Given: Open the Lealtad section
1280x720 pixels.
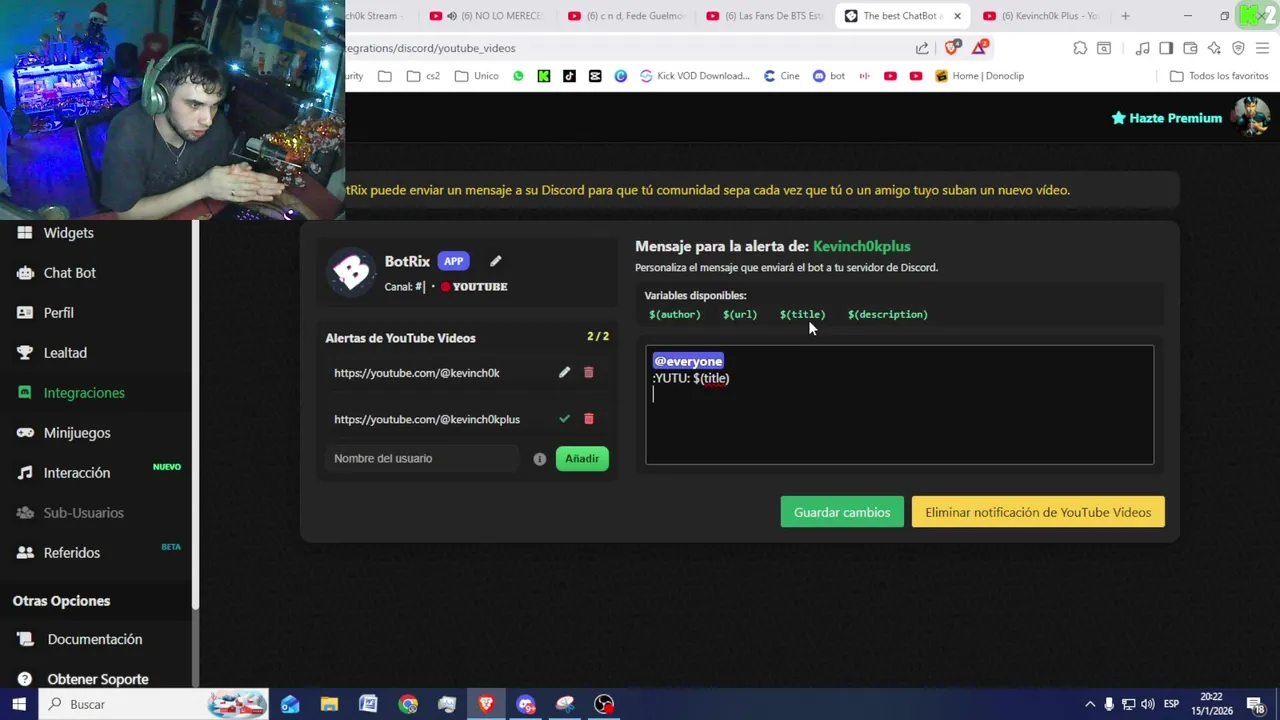Looking at the screenshot, I should (x=65, y=353).
